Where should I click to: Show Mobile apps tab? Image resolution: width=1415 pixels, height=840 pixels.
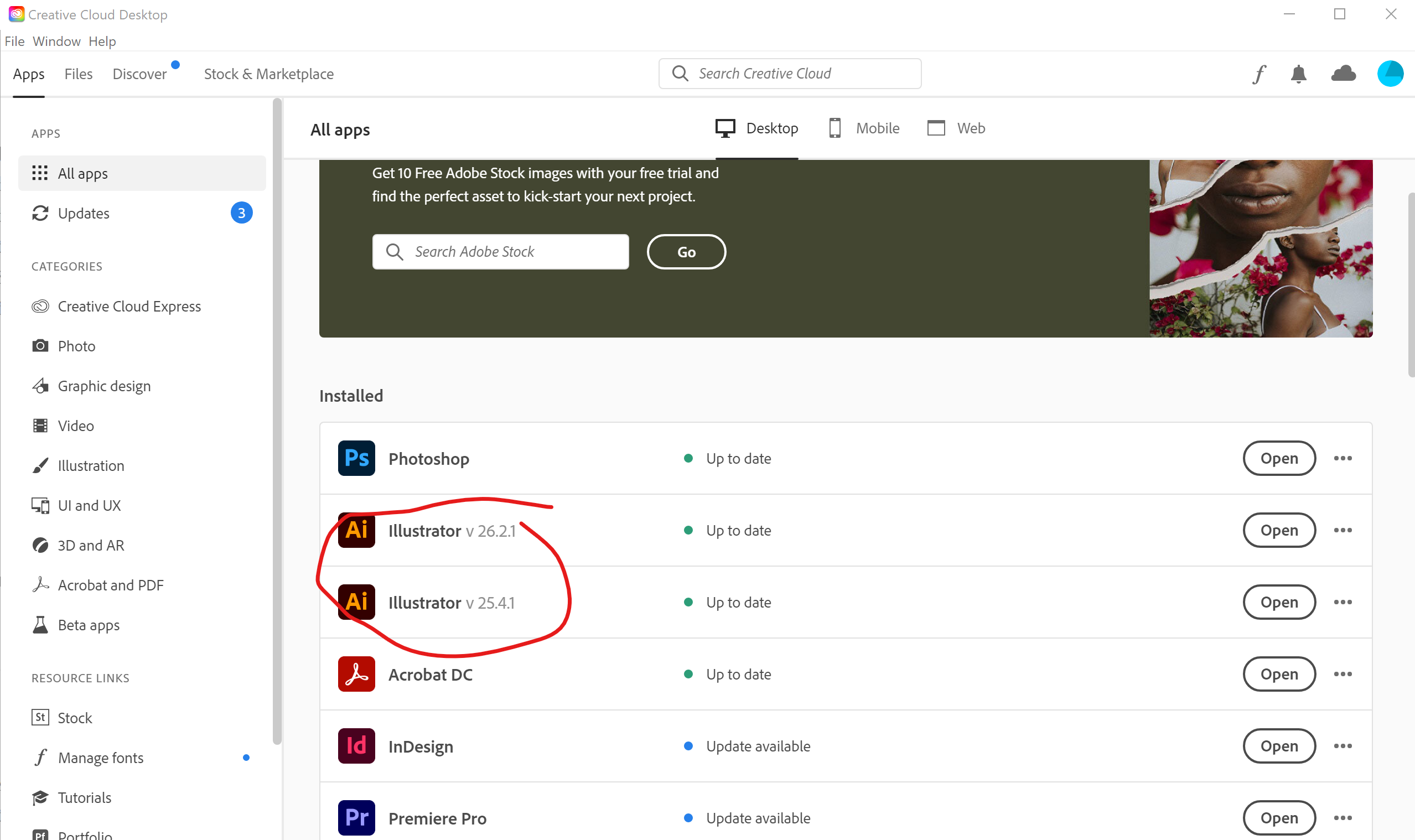tap(863, 128)
